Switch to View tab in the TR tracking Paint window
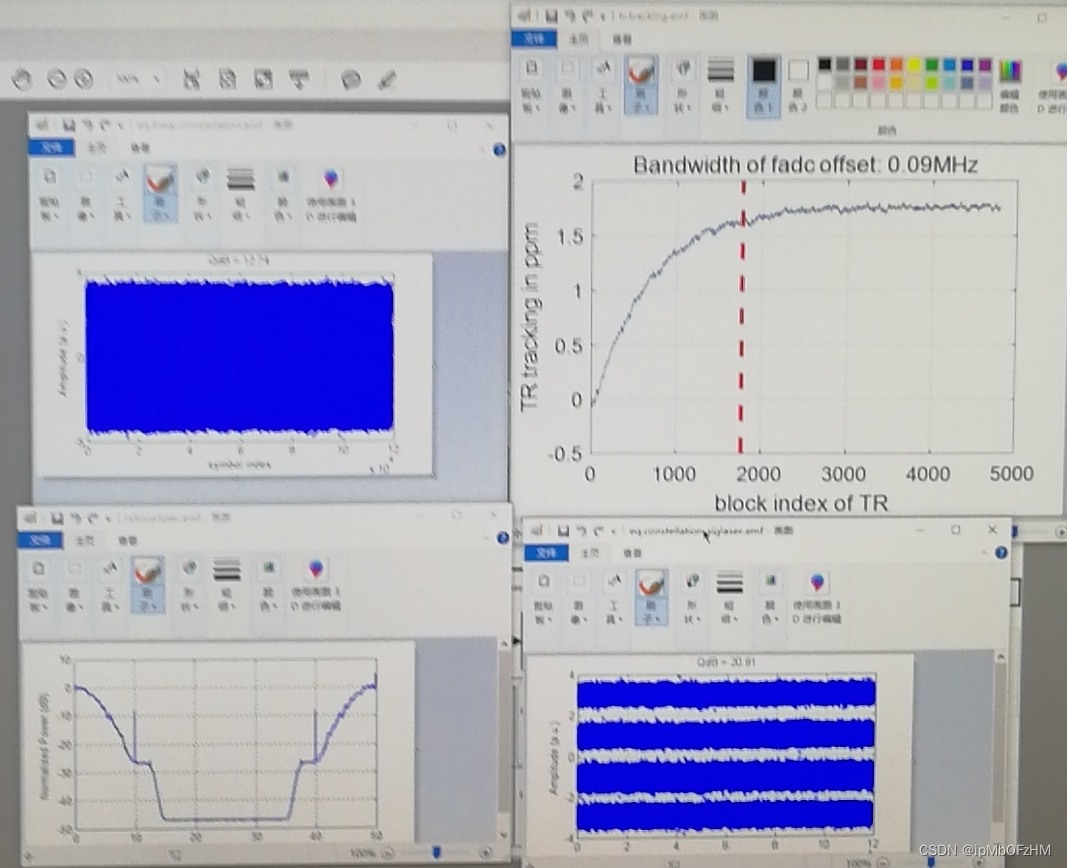1067x868 pixels. (x=622, y=39)
